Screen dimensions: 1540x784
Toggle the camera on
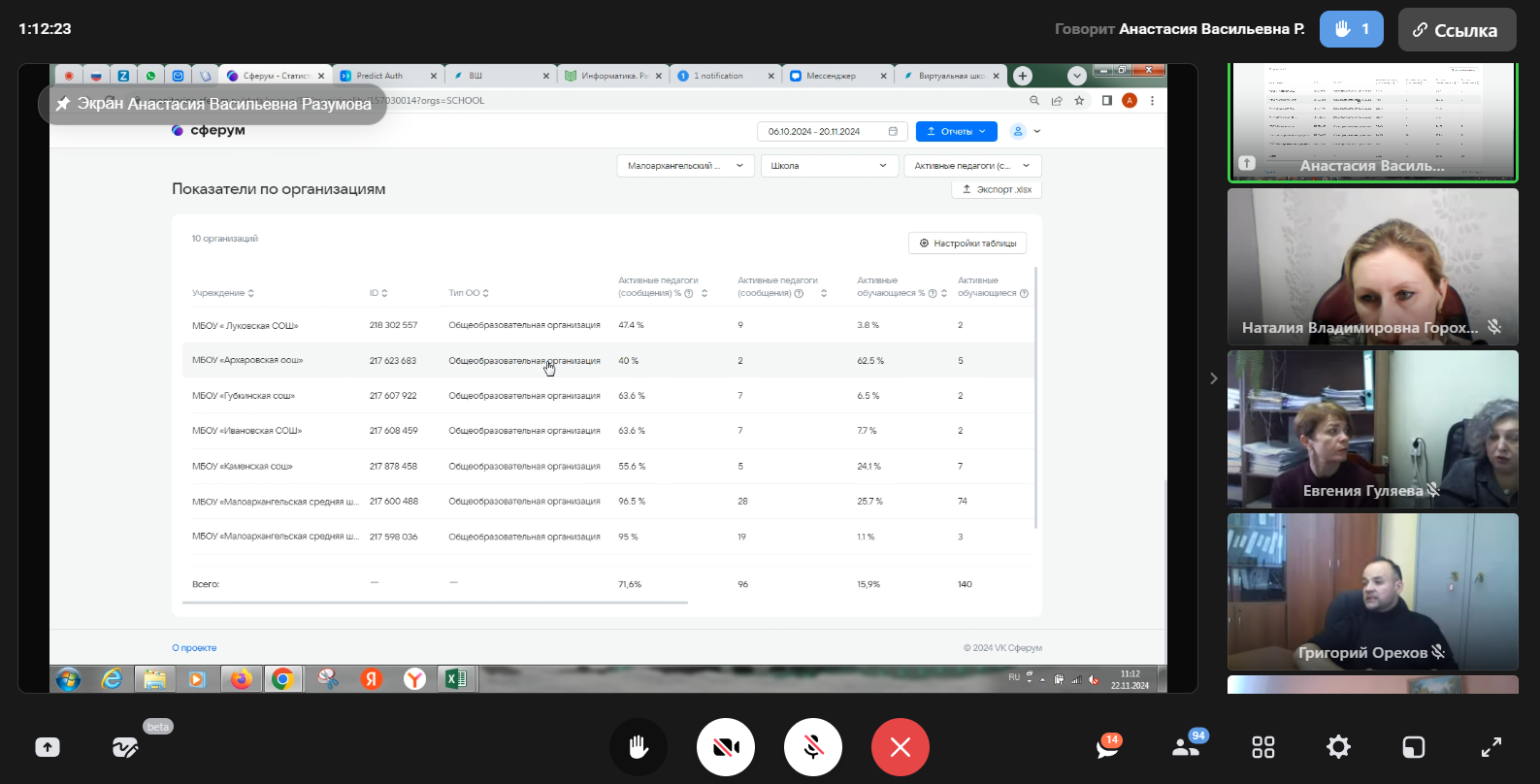[725, 747]
